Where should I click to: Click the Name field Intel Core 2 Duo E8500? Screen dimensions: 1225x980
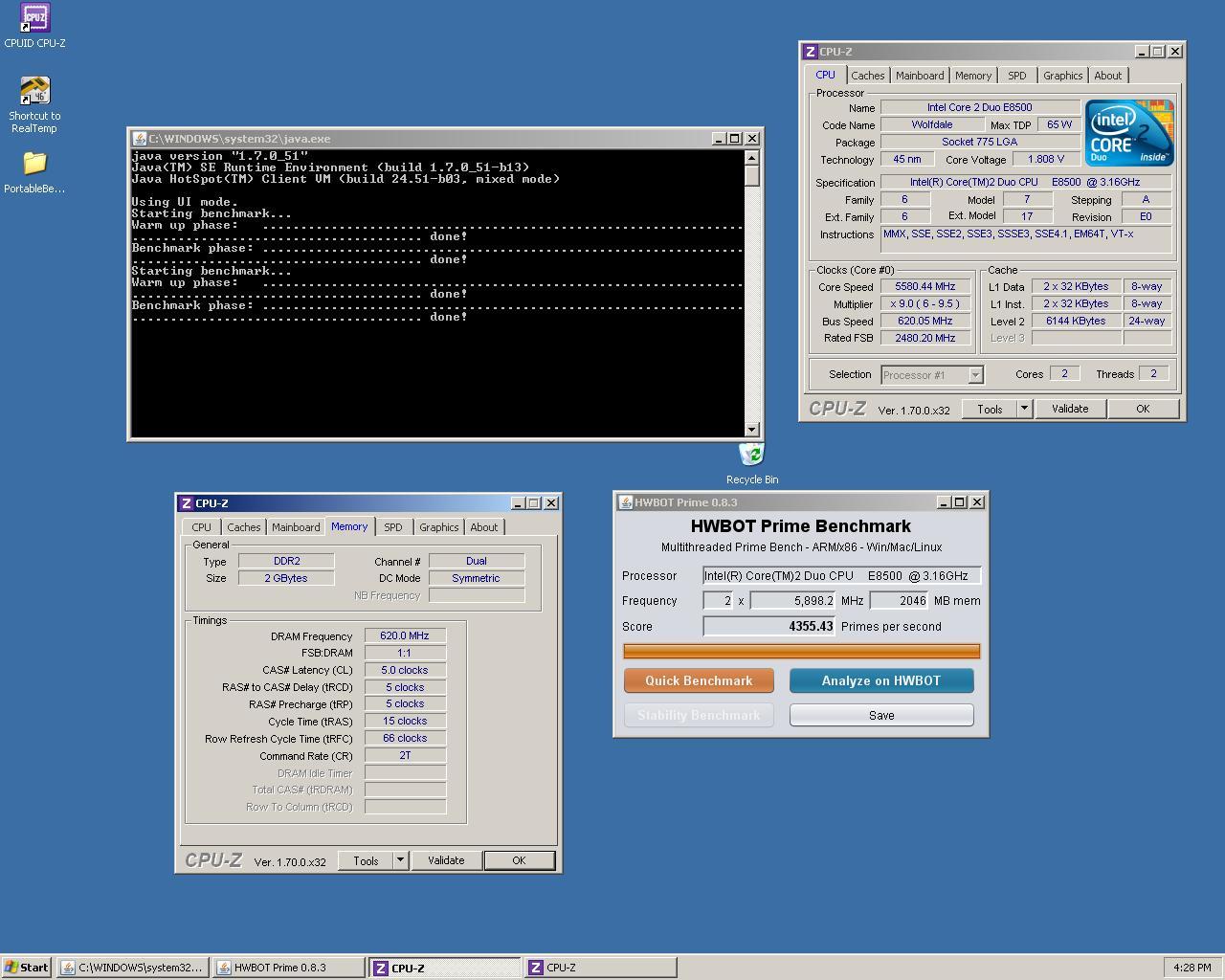tap(979, 107)
